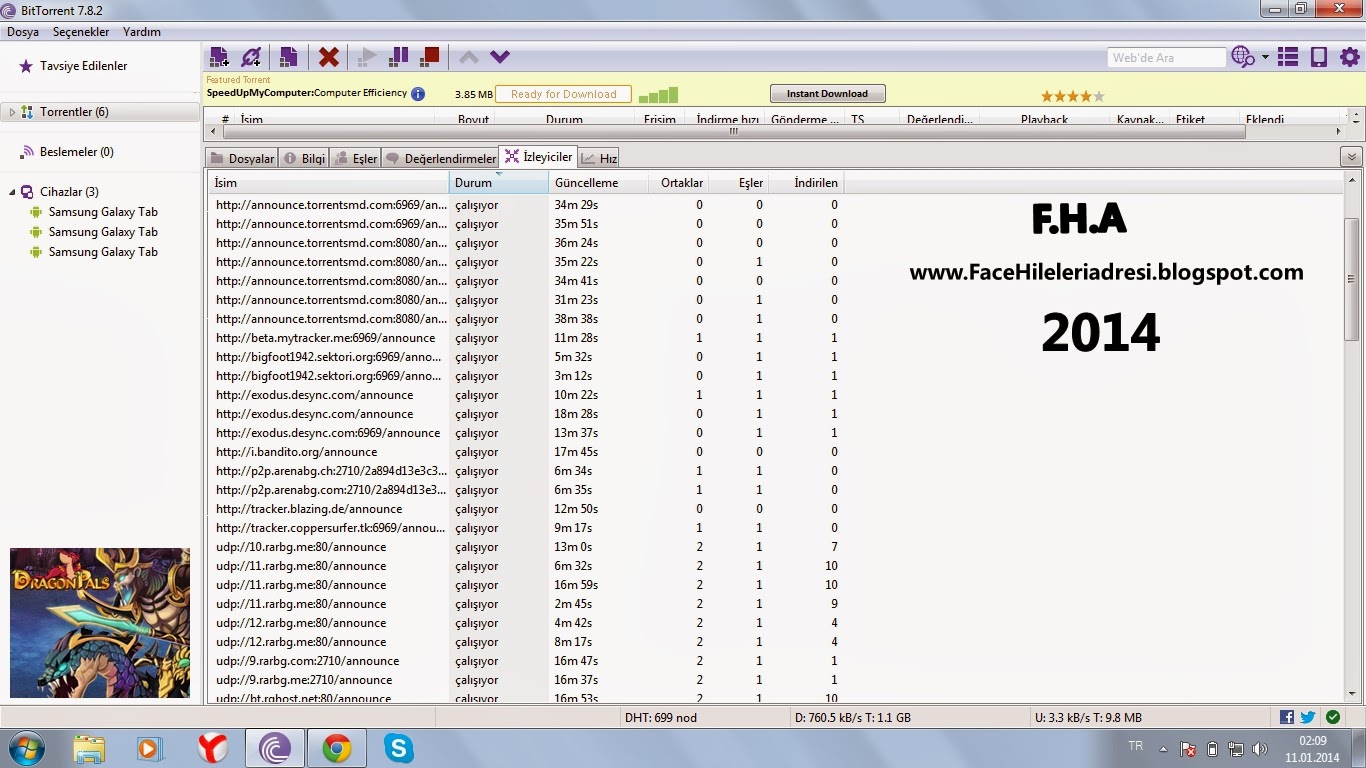Pause the selected torrent

pos(398,57)
